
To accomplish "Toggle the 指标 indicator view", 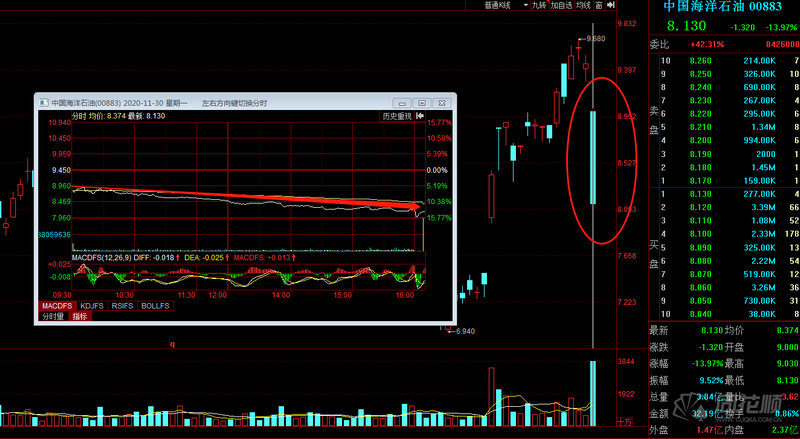I will [x=80, y=316].
